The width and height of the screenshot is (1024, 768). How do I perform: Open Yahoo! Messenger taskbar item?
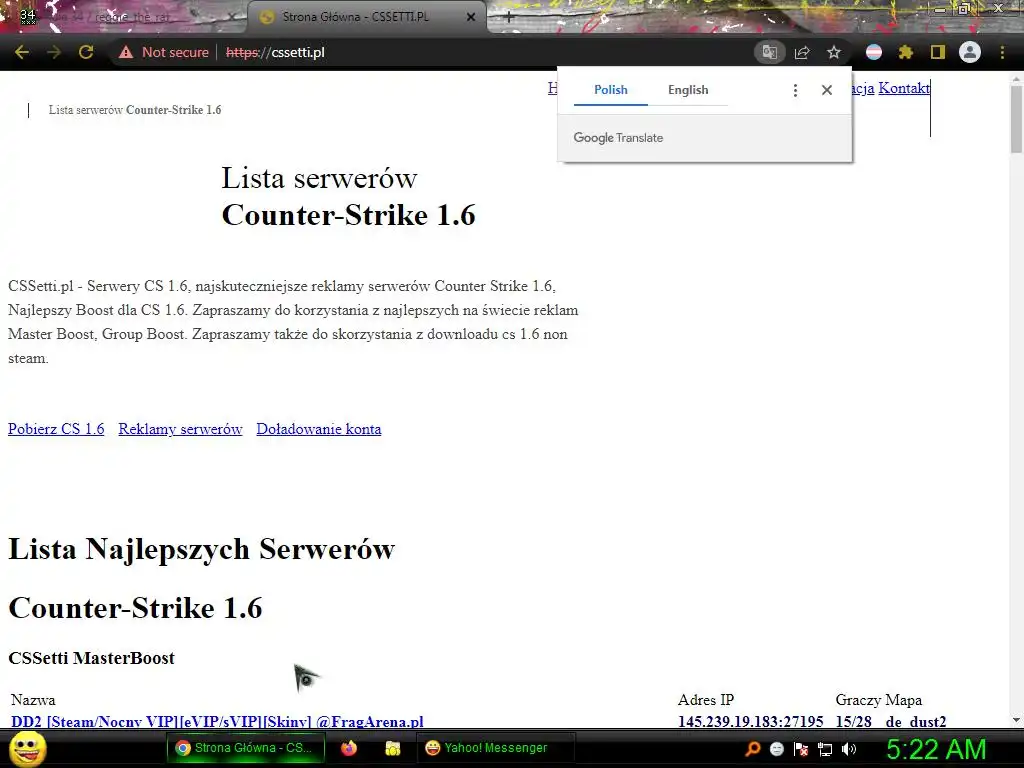click(496, 748)
